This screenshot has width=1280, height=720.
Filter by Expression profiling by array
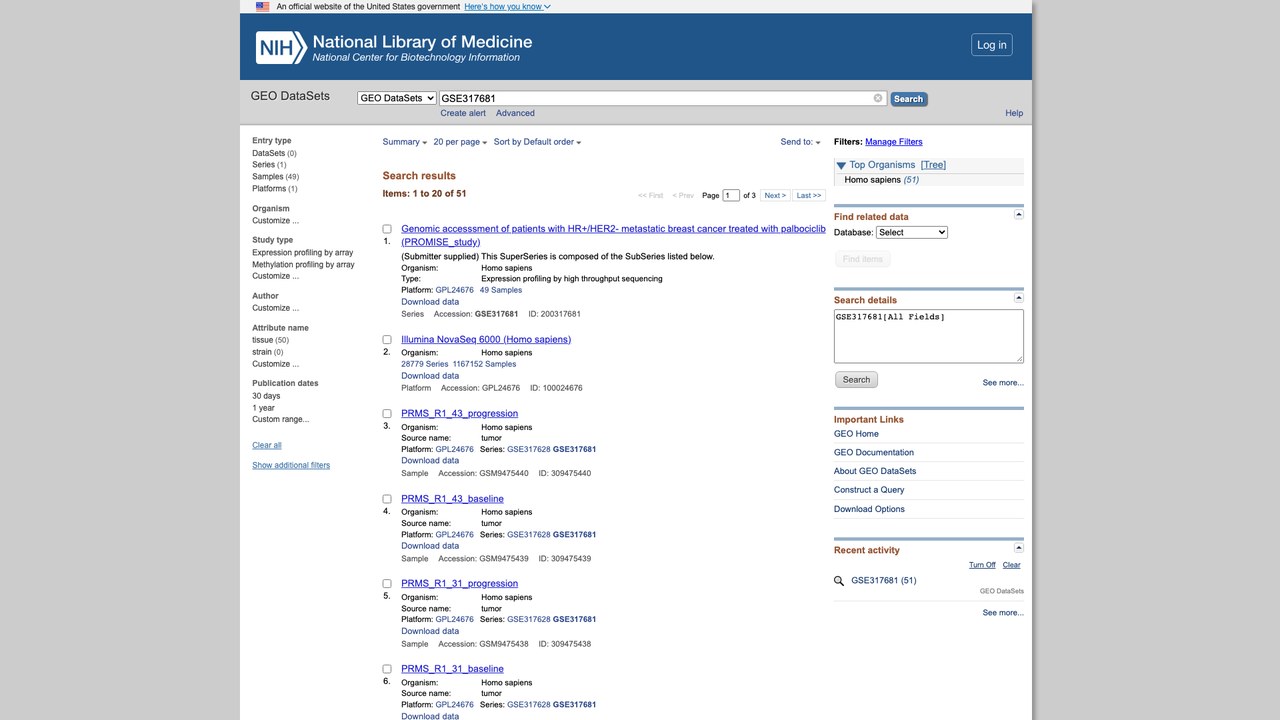pyautogui.click(x=302, y=253)
